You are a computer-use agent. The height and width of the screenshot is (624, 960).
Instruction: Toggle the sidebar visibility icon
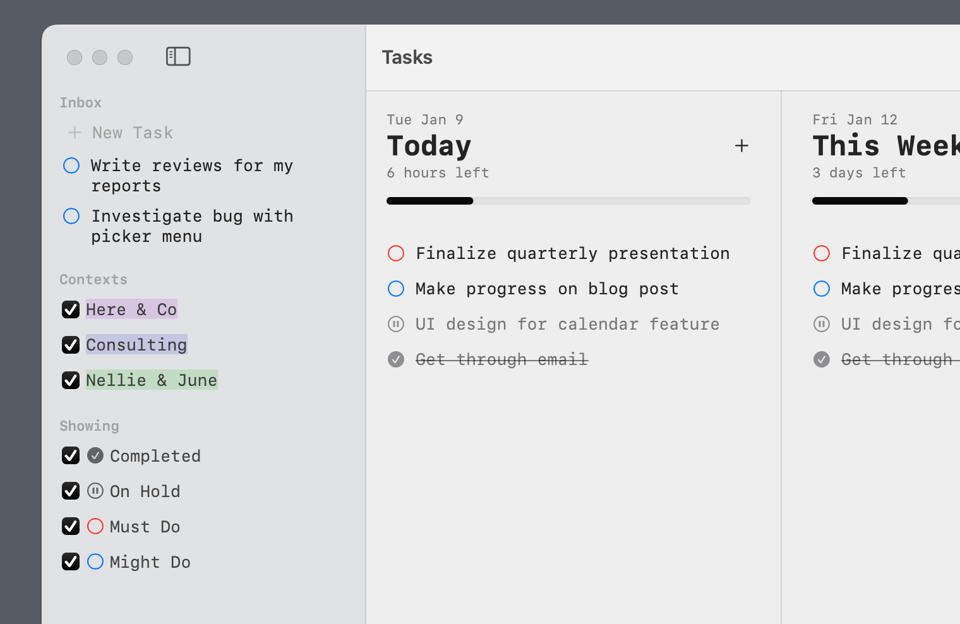click(x=178, y=56)
